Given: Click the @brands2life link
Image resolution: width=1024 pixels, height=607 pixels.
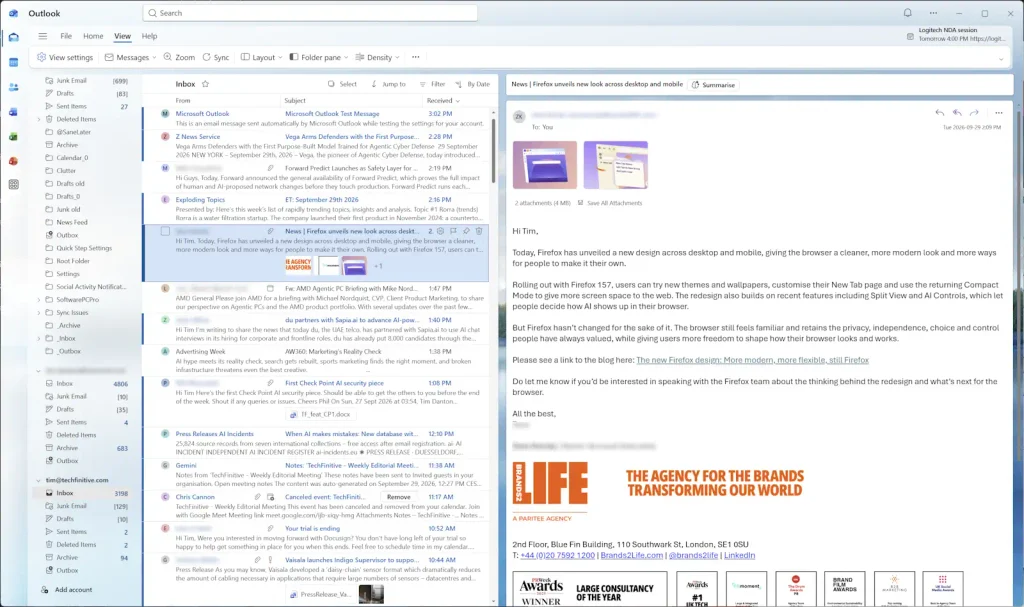Looking at the screenshot, I should coord(694,555).
